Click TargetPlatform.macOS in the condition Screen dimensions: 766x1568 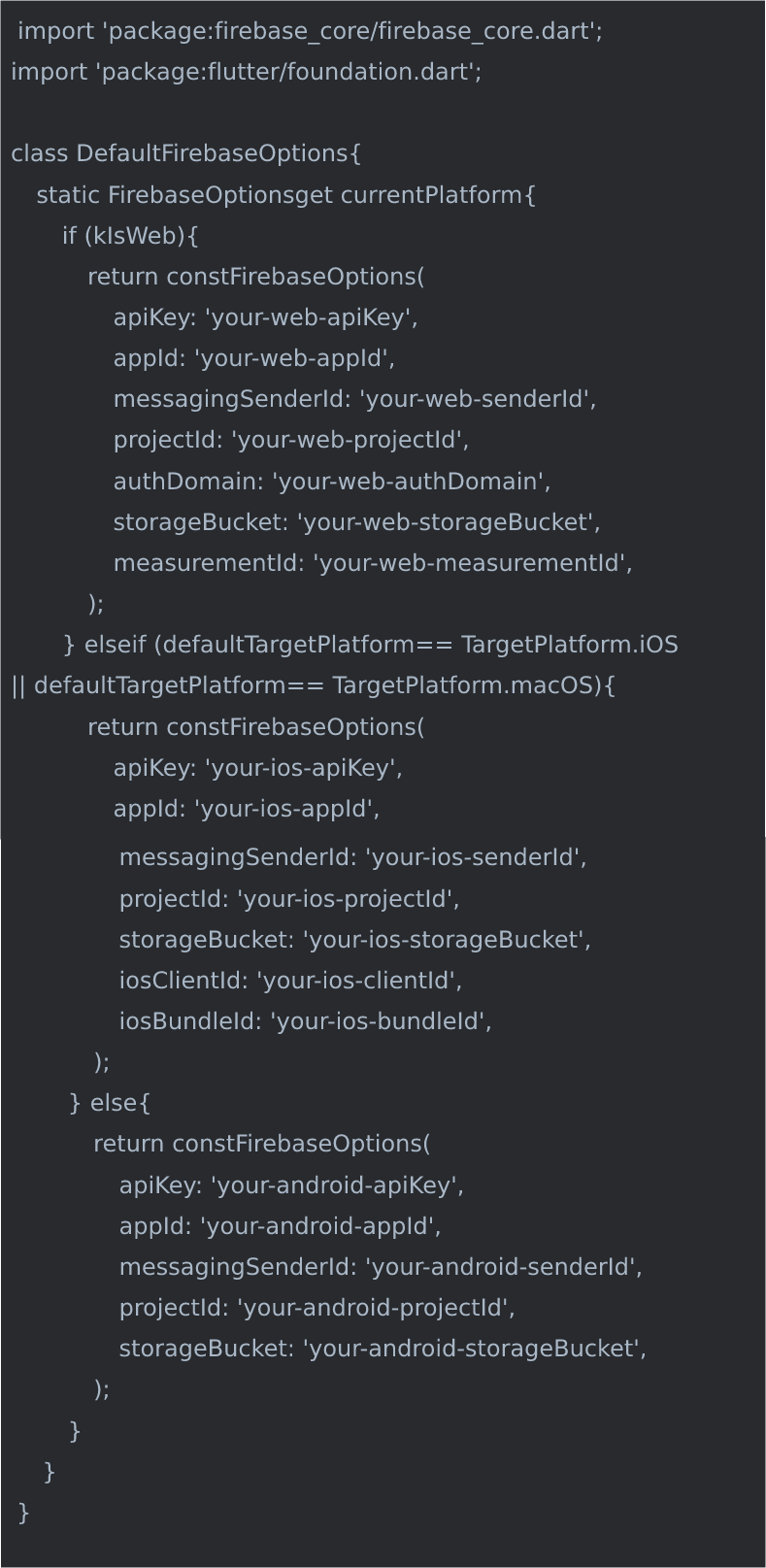click(462, 685)
